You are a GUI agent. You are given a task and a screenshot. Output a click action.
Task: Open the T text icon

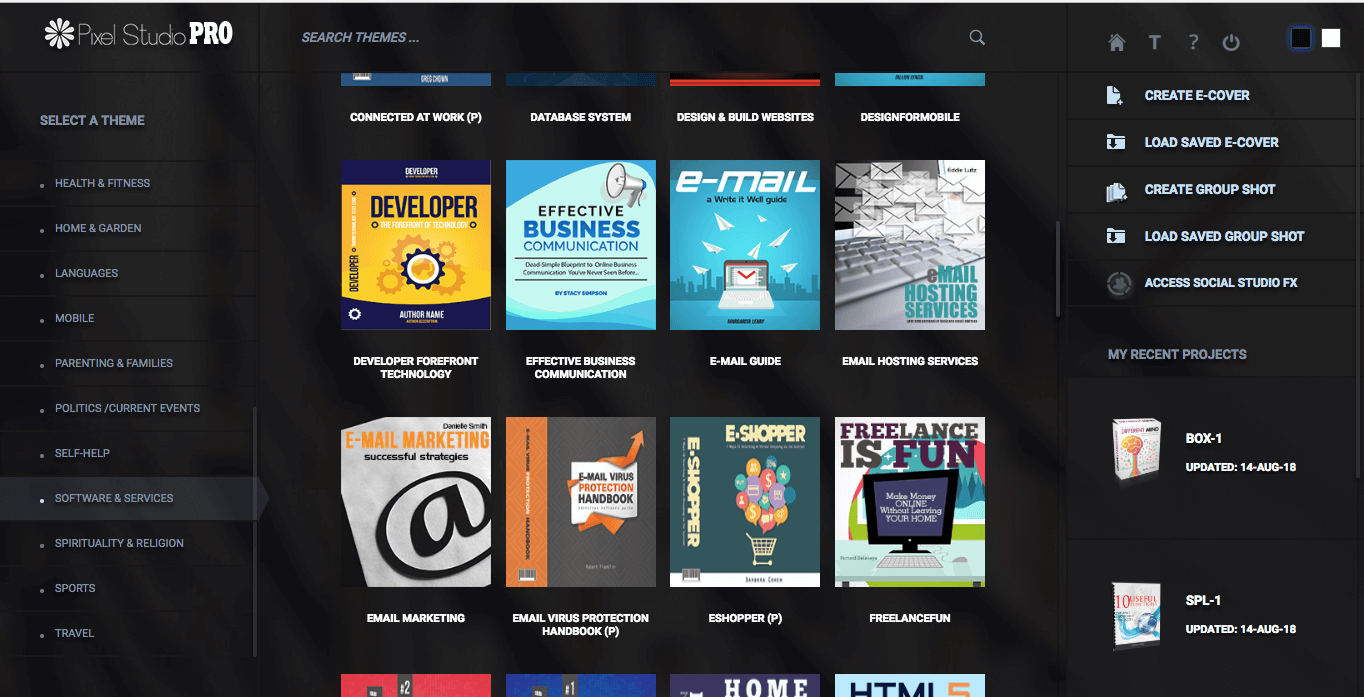1154,42
